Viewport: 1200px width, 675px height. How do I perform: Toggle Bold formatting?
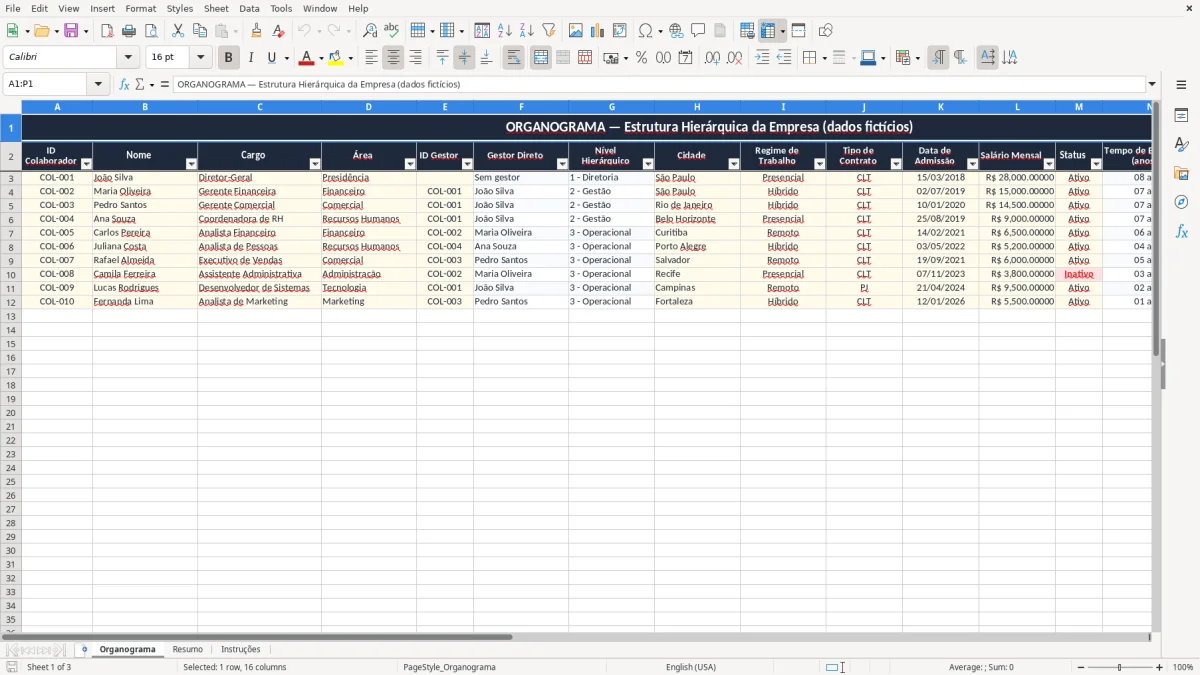tap(229, 58)
